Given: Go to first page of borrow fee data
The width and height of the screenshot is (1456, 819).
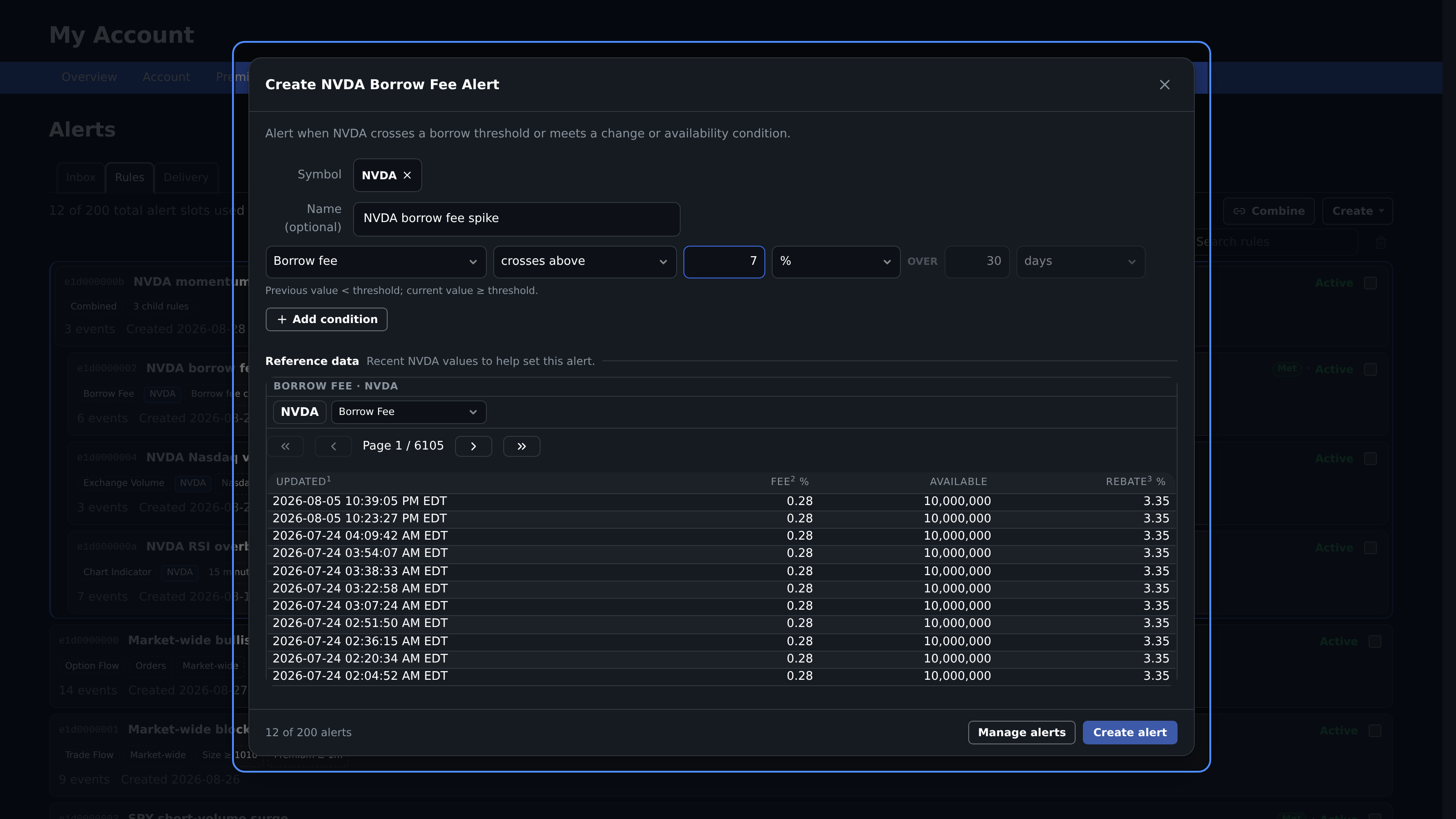Looking at the screenshot, I should coord(285,446).
